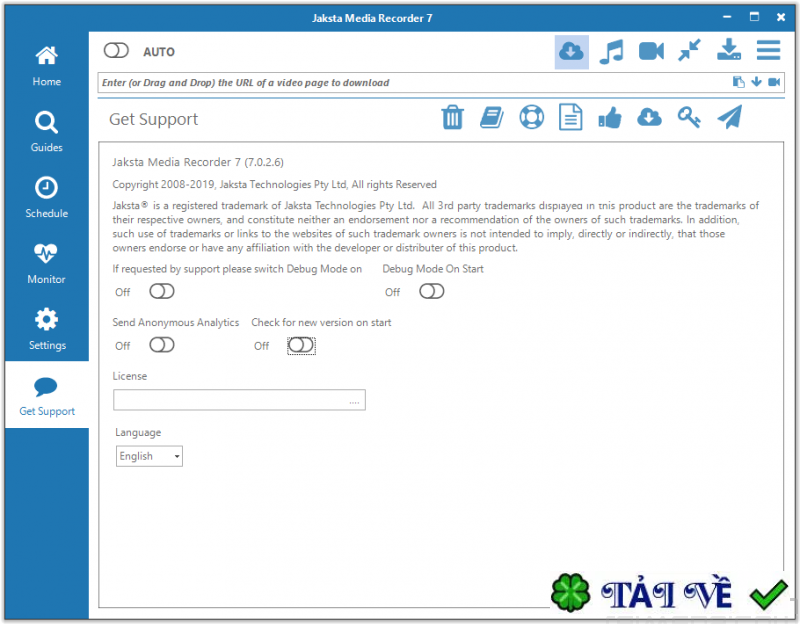Open the English language dropdown
800x624 pixels.
(x=149, y=456)
